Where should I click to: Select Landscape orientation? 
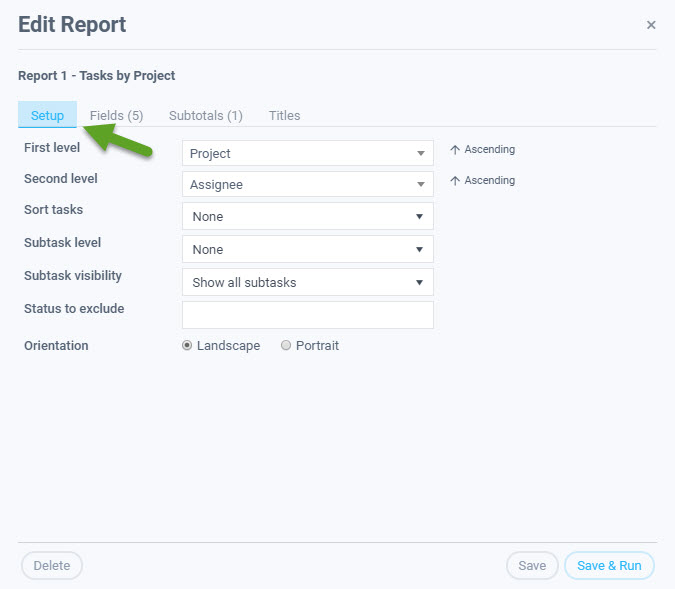click(187, 345)
